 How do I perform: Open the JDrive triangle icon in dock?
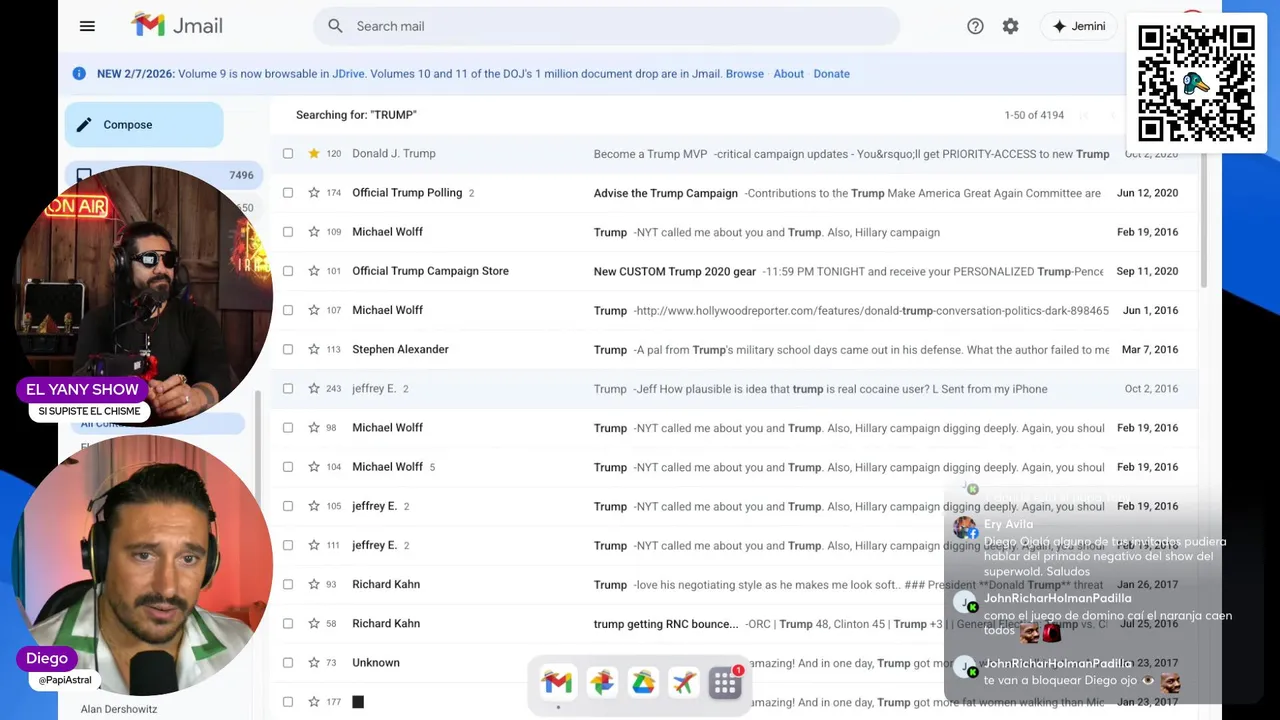coord(643,683)
